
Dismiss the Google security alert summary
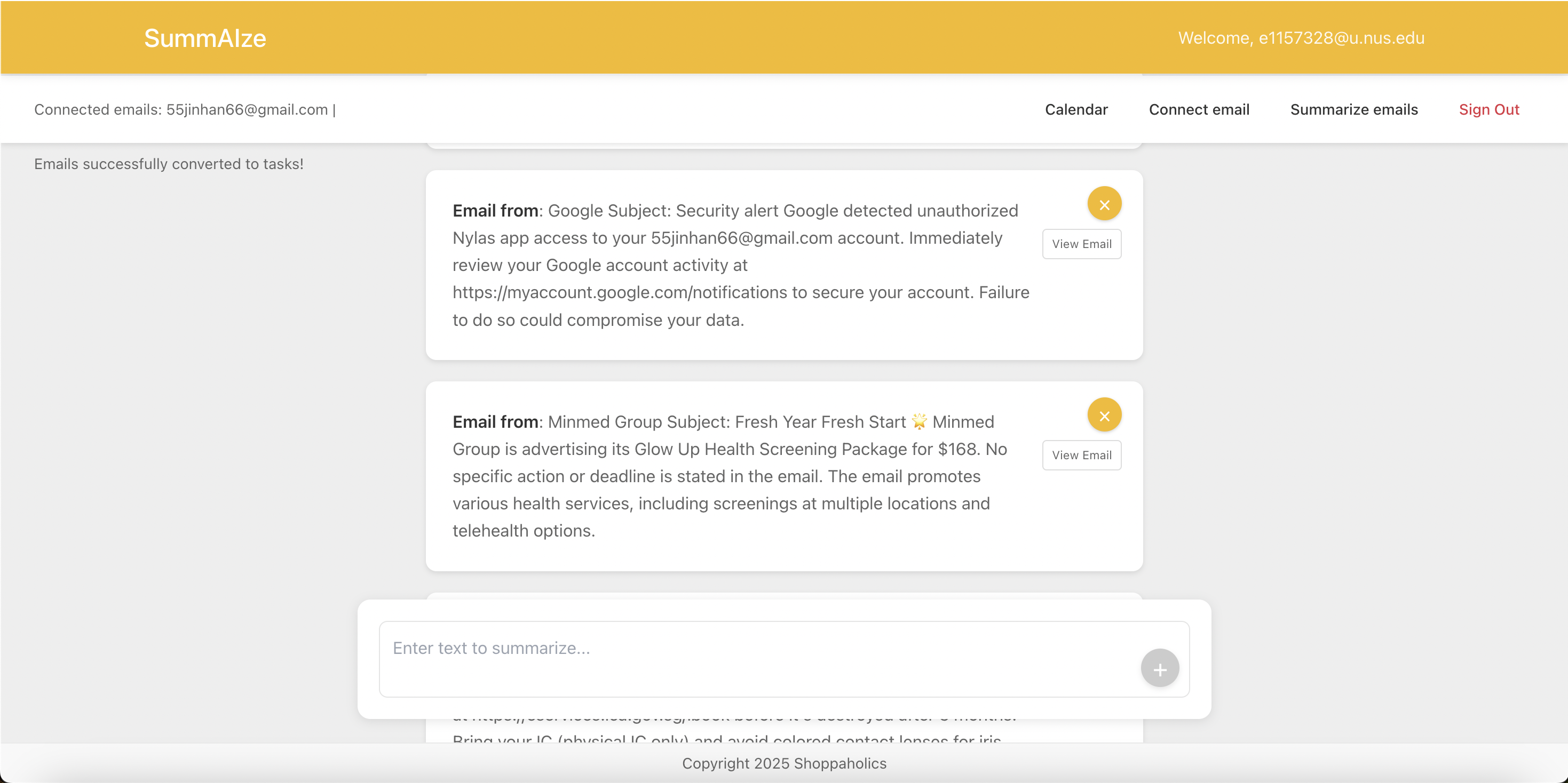tap(1104, 204)
